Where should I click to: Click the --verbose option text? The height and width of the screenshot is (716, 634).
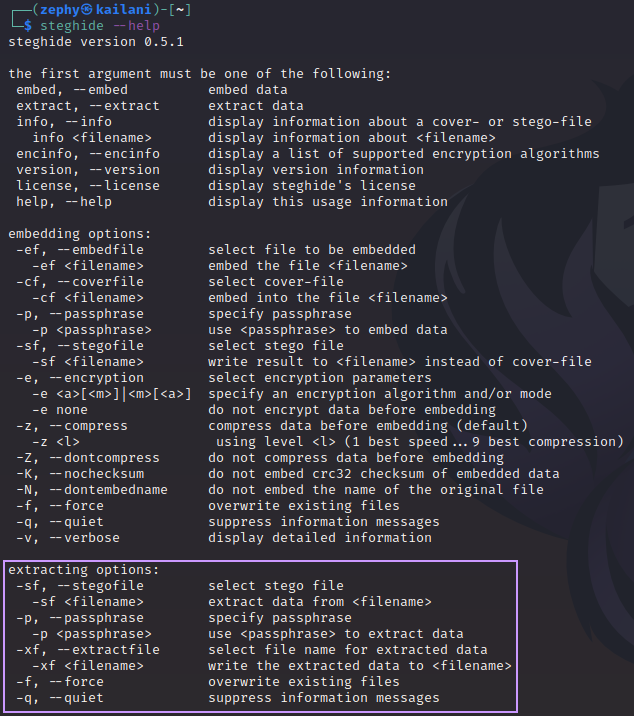click(x=85, y=537)
